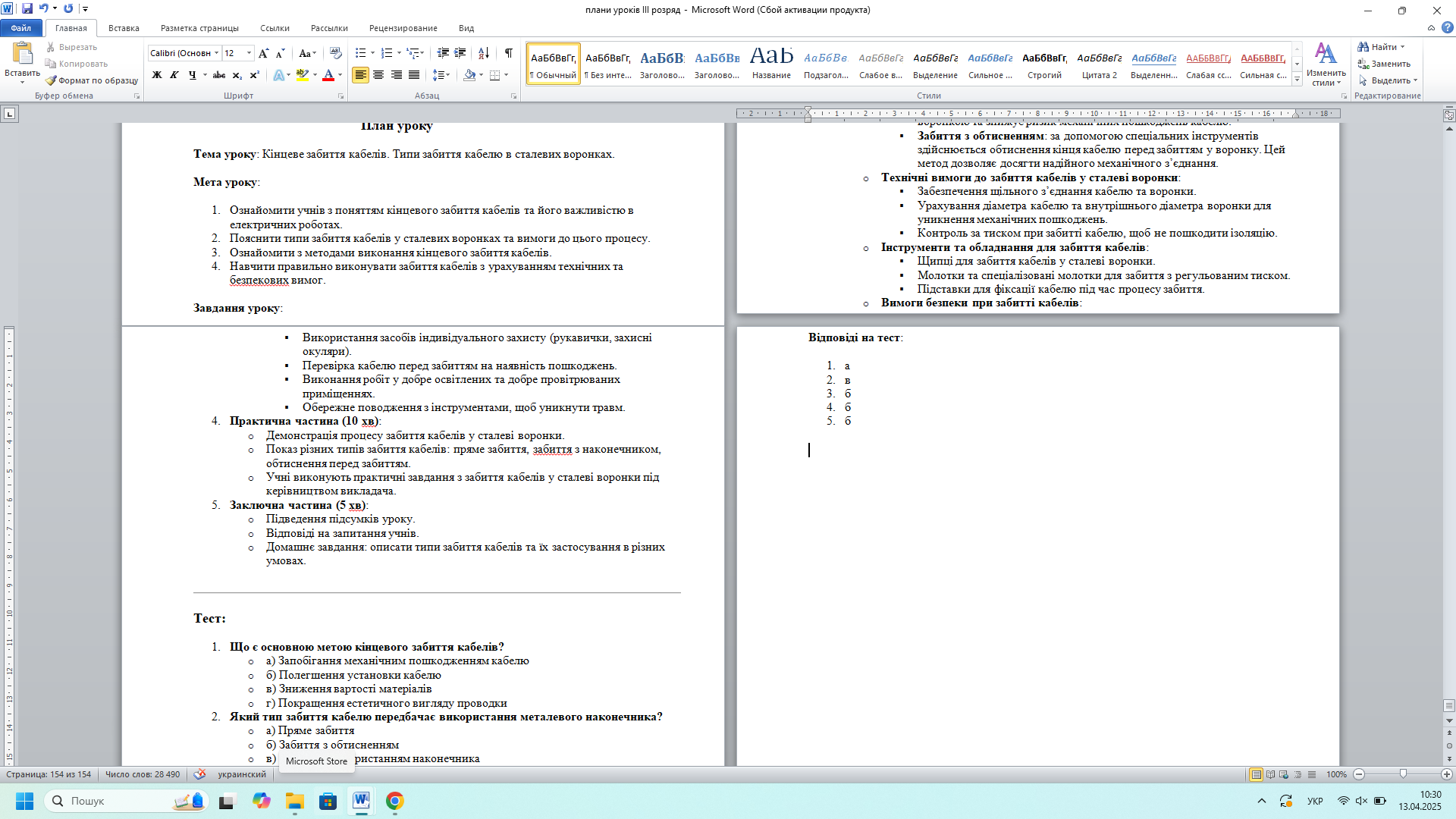Clear formatting with the eraser icon
Screen dimensions: 1456x819
[336, 53]
